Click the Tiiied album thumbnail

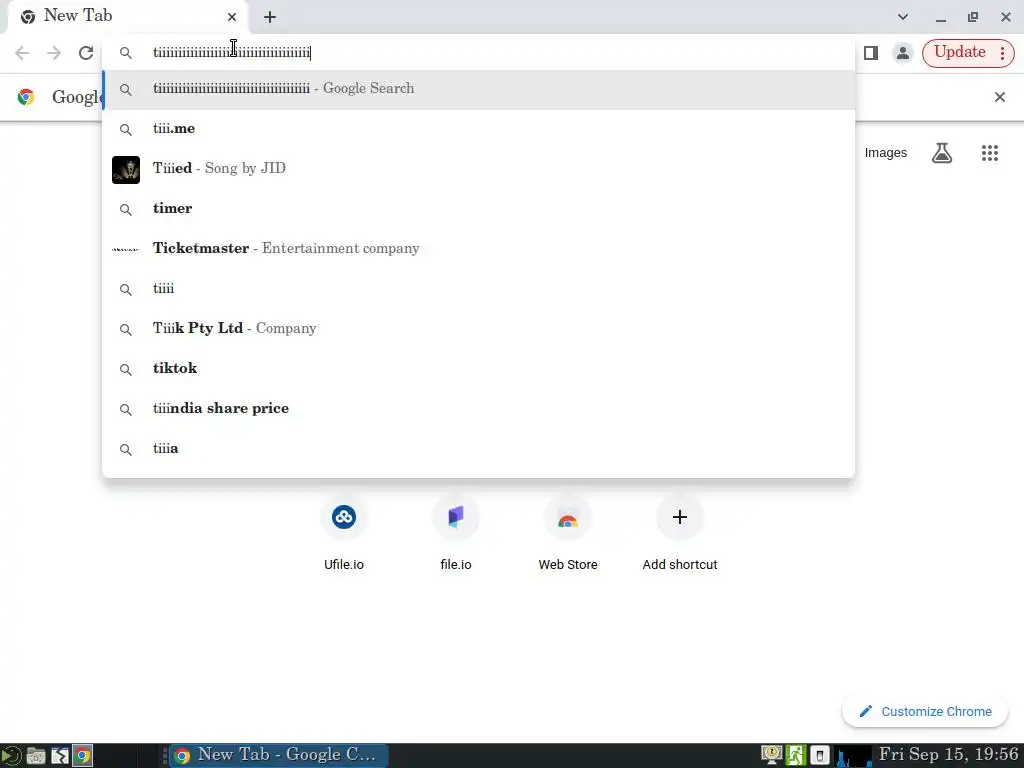(x=126, y=170)
